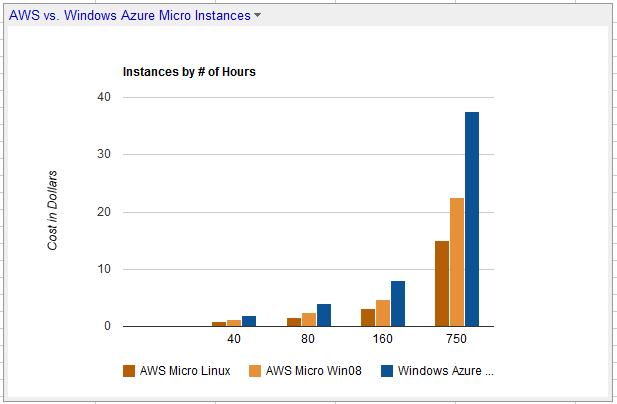Select the 'Instances by # of Hours' chart heading

tap(189, 72)
